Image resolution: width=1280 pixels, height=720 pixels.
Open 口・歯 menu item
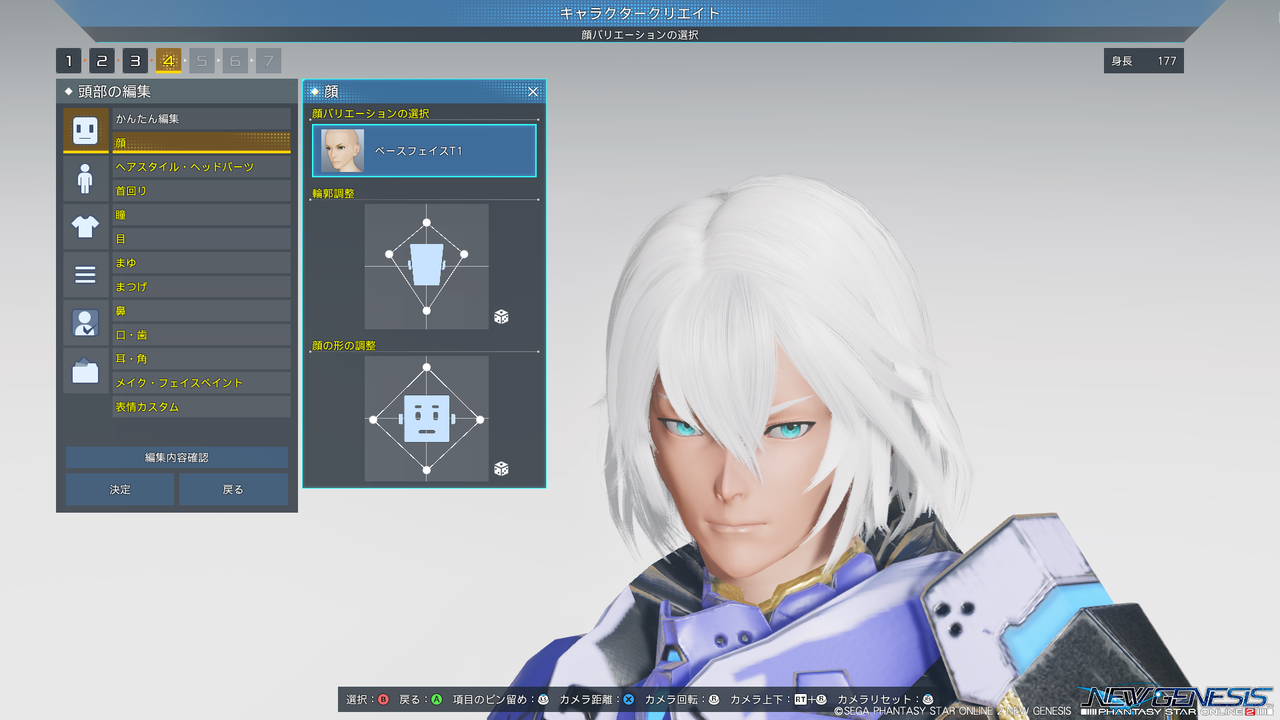[201, 335]
